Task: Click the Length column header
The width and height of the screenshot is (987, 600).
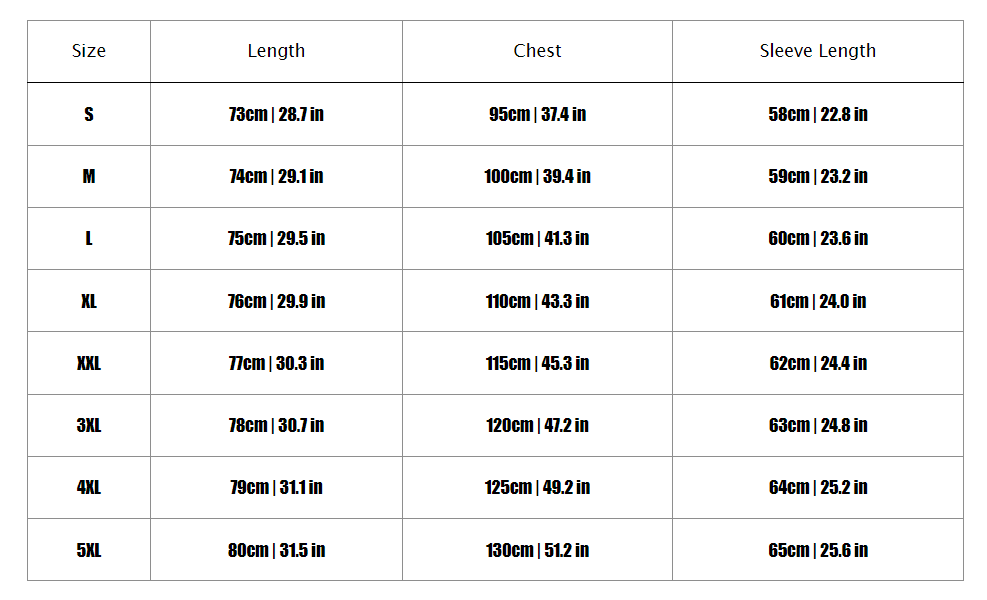Action: [x=276, y=51]
